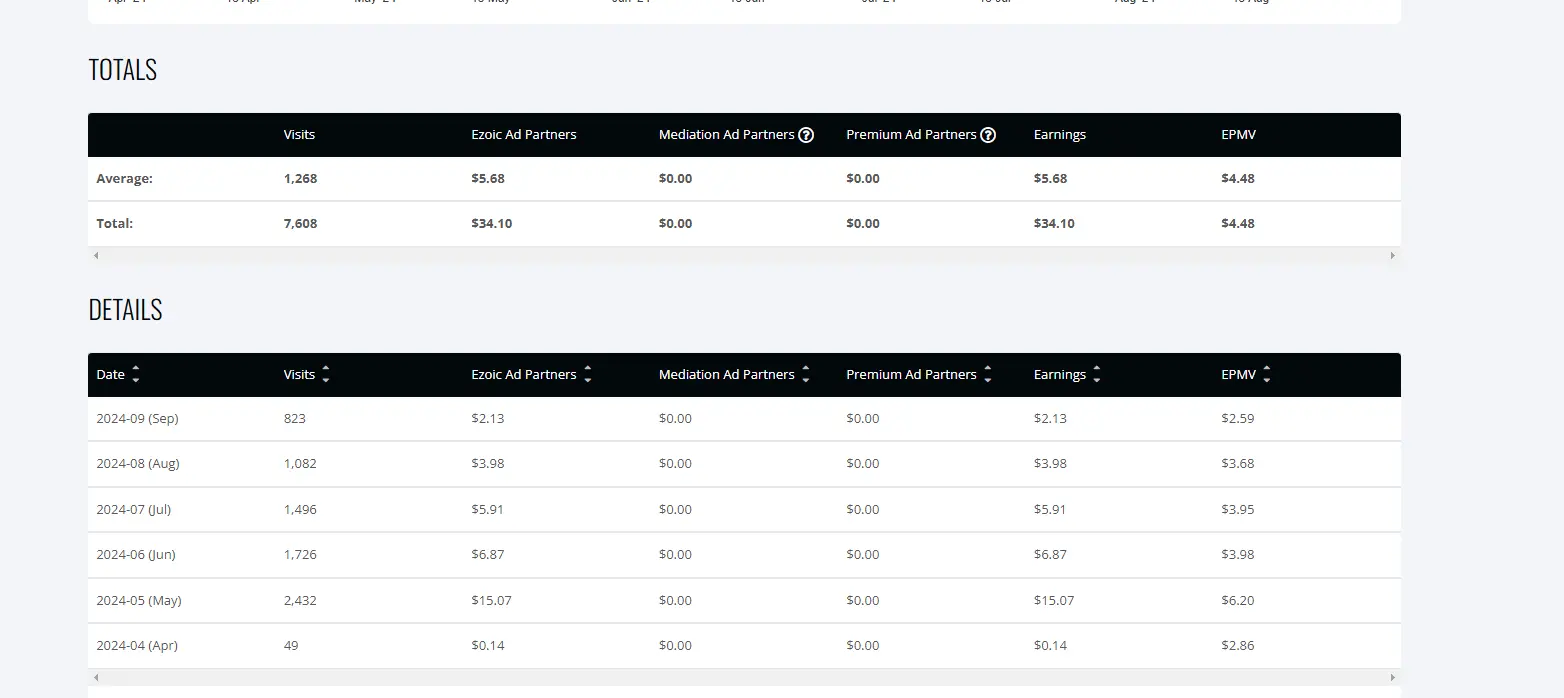The width and height of the screenshot is (1564, 698).
Task: Click the Average visits value 1,268
Action: click(300, 179)
